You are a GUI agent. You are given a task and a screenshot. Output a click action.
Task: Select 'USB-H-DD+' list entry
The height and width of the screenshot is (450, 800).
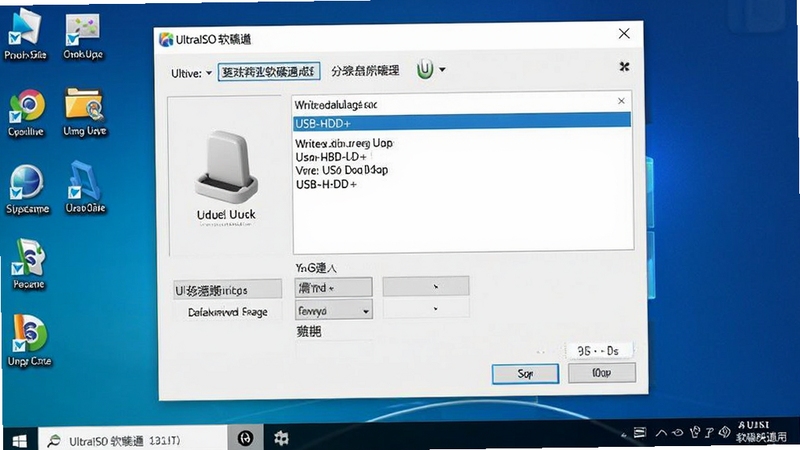click(326, 184)
